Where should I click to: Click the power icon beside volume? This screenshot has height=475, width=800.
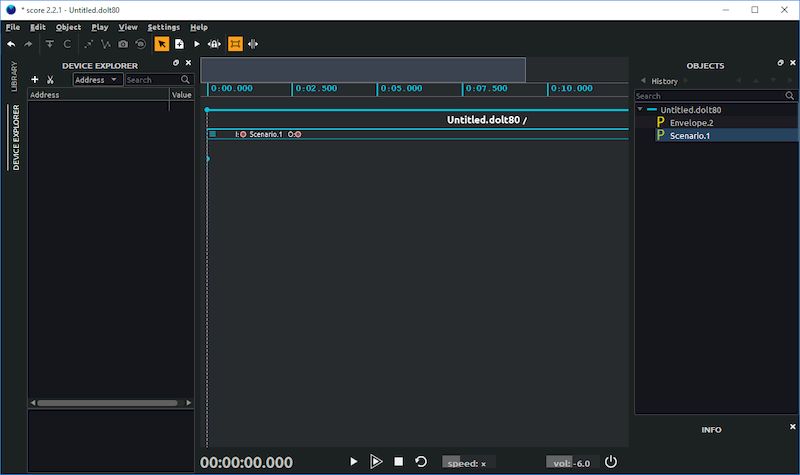(611, 462)
